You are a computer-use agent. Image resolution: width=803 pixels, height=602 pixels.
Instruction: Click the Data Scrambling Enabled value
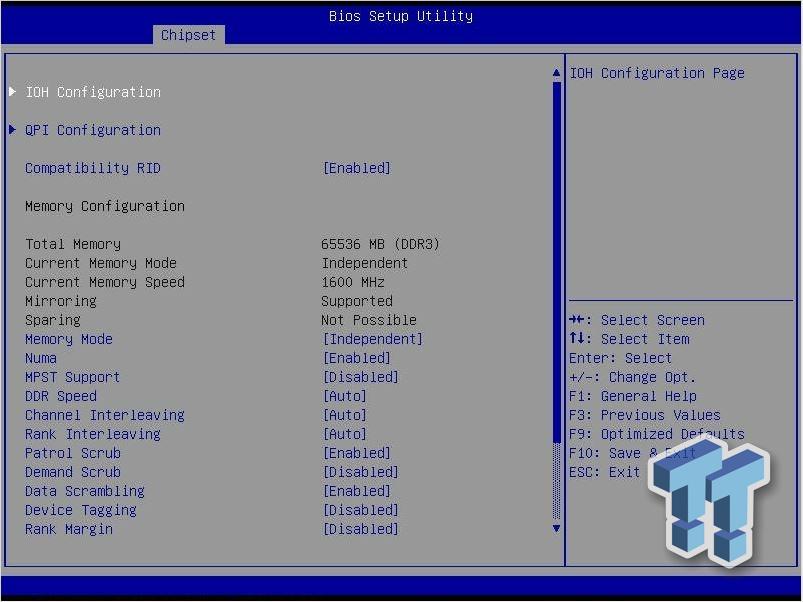(357, 491)
